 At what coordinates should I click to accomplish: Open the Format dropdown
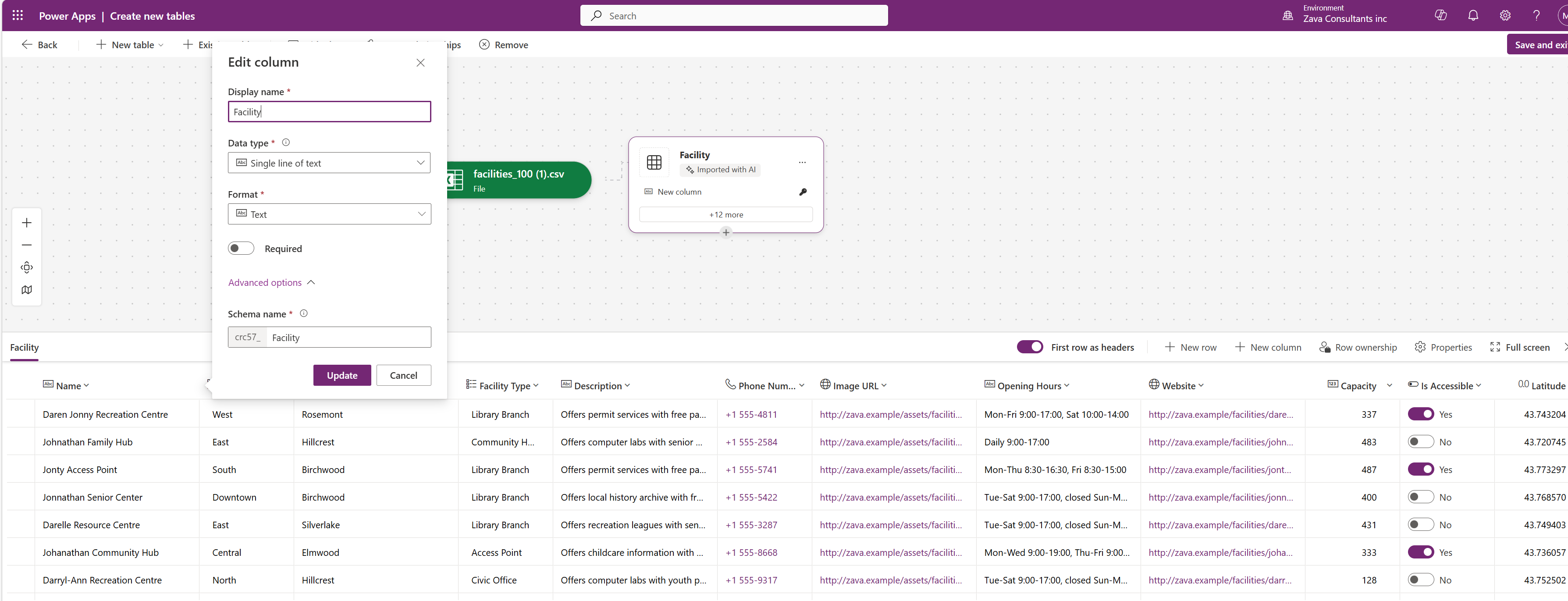[x=329, y=214]
